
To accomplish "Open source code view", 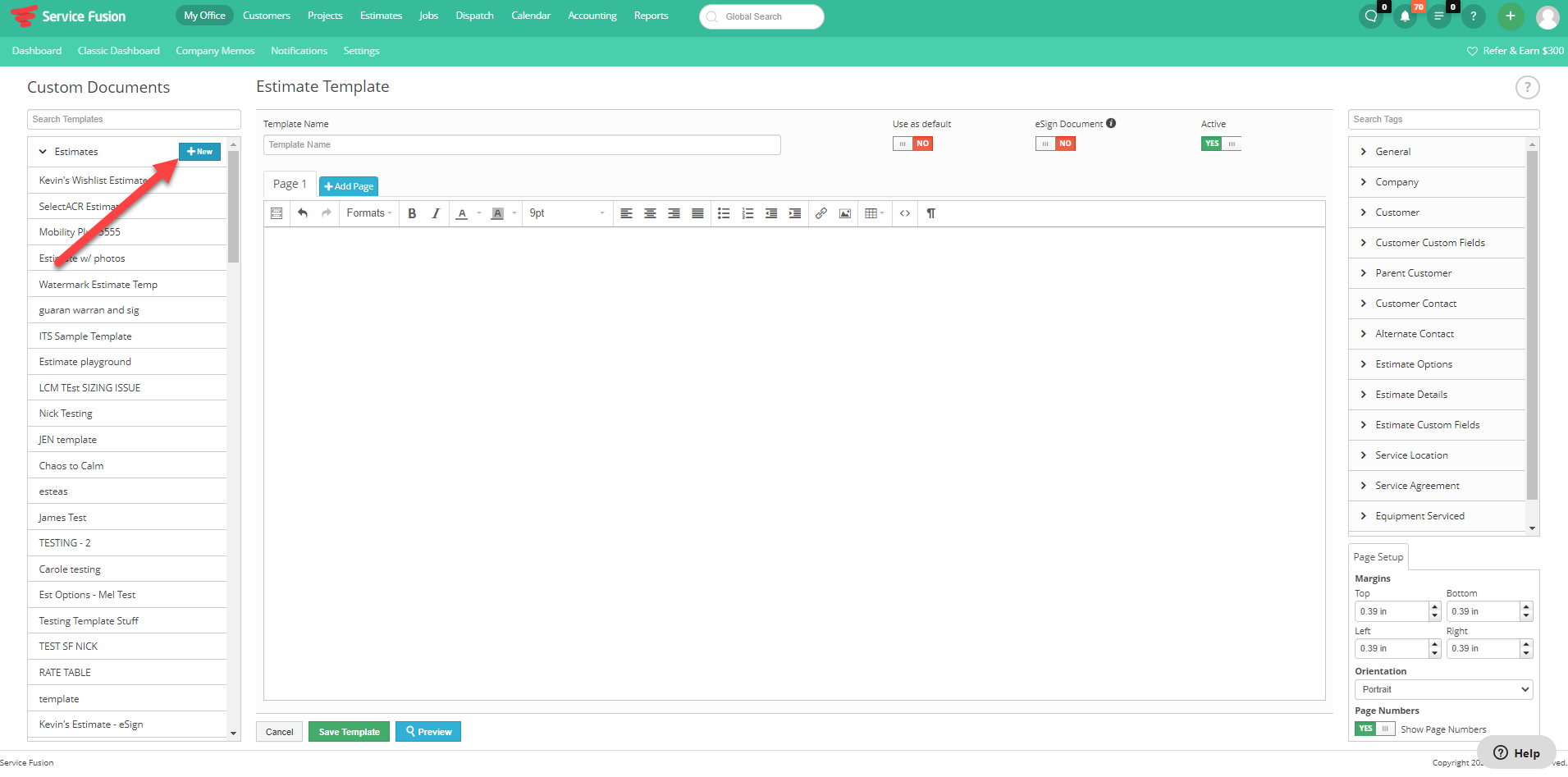I will click(x=905, y=213).
